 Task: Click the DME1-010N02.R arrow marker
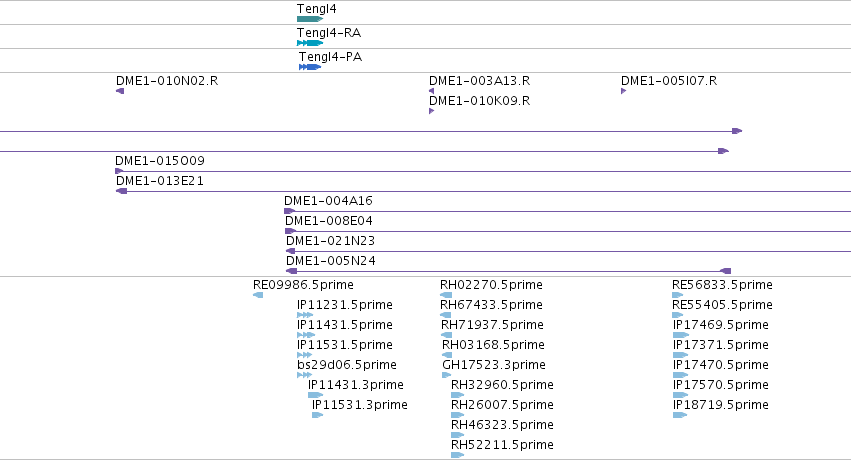(x=120, y=91)
